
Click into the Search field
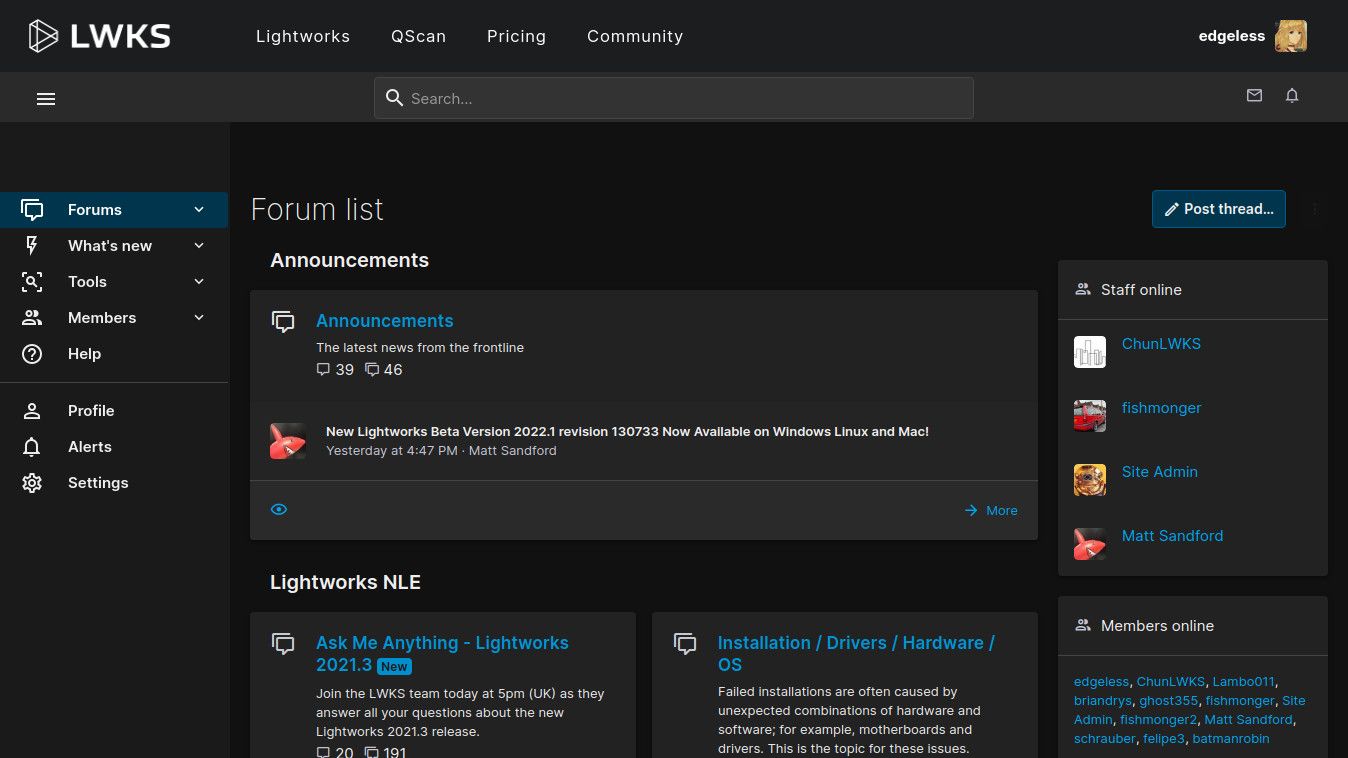674,98
